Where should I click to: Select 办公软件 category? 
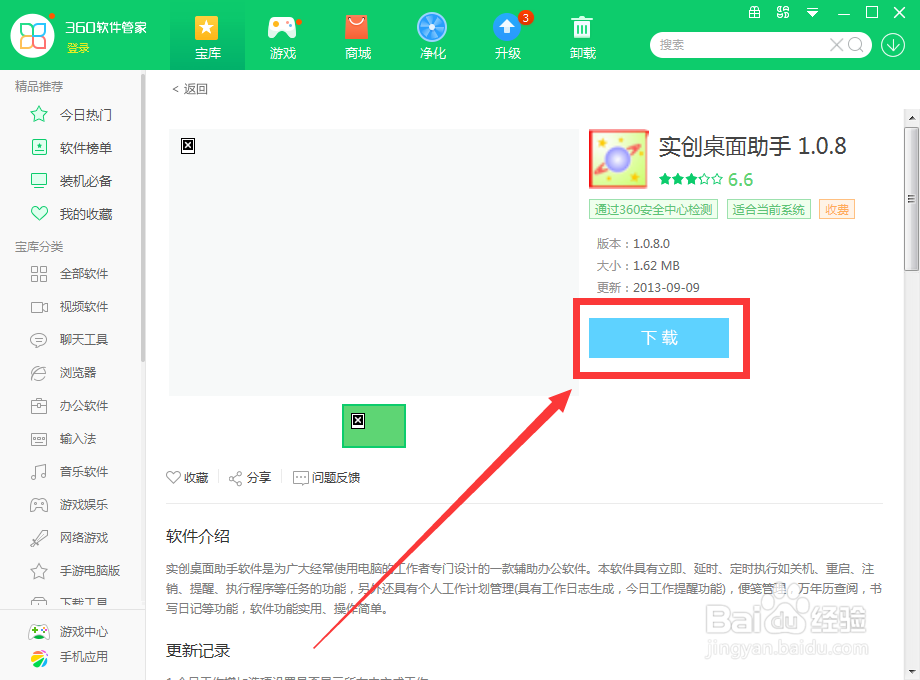tap(71, 405)
